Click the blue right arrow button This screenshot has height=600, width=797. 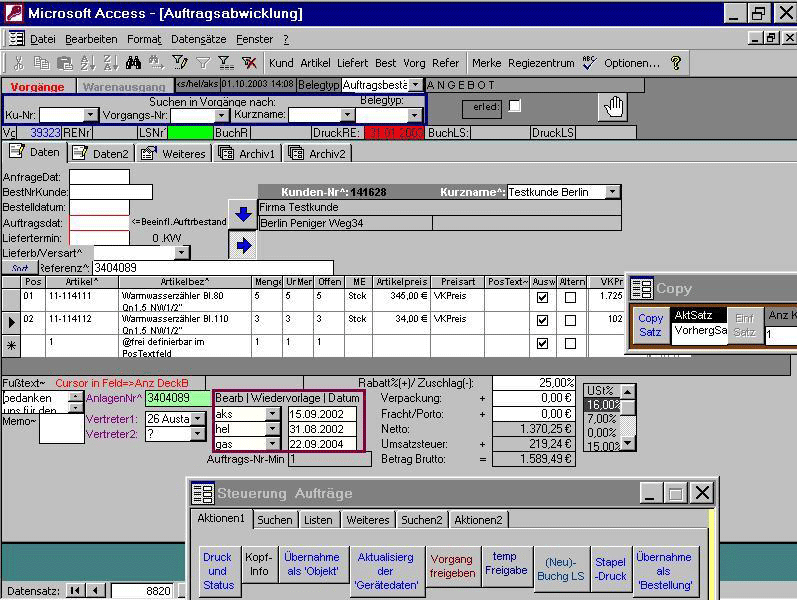(x=242, y=245)
